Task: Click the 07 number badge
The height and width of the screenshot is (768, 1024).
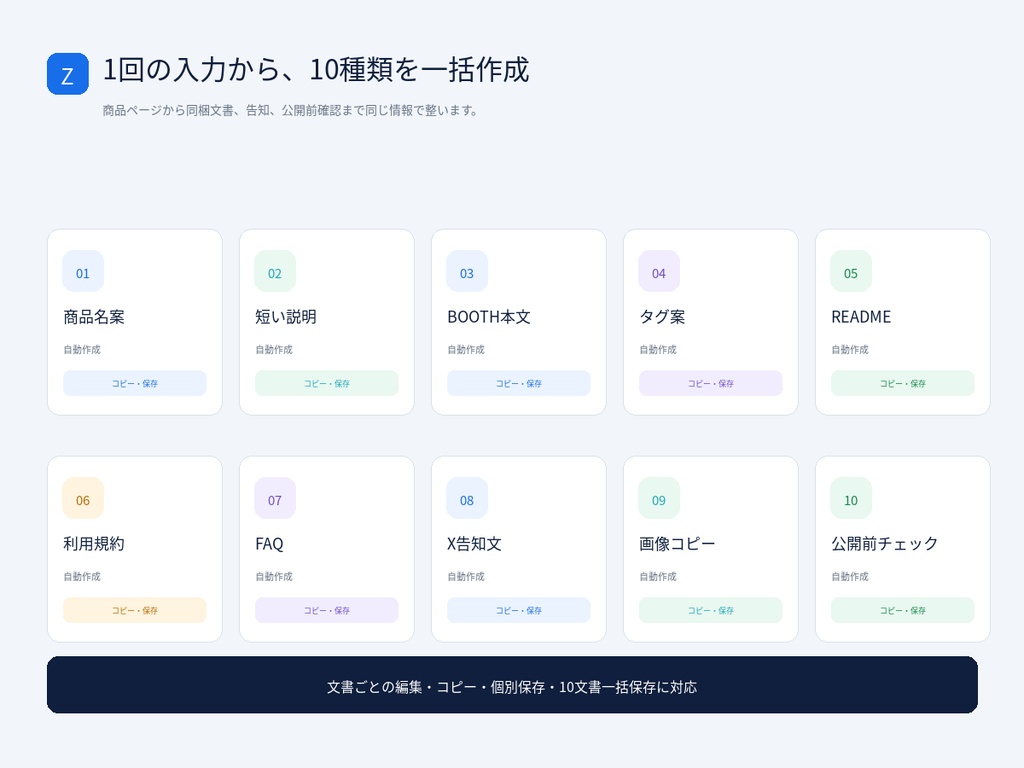Action: pyautogui.click(x=275, y=498)
